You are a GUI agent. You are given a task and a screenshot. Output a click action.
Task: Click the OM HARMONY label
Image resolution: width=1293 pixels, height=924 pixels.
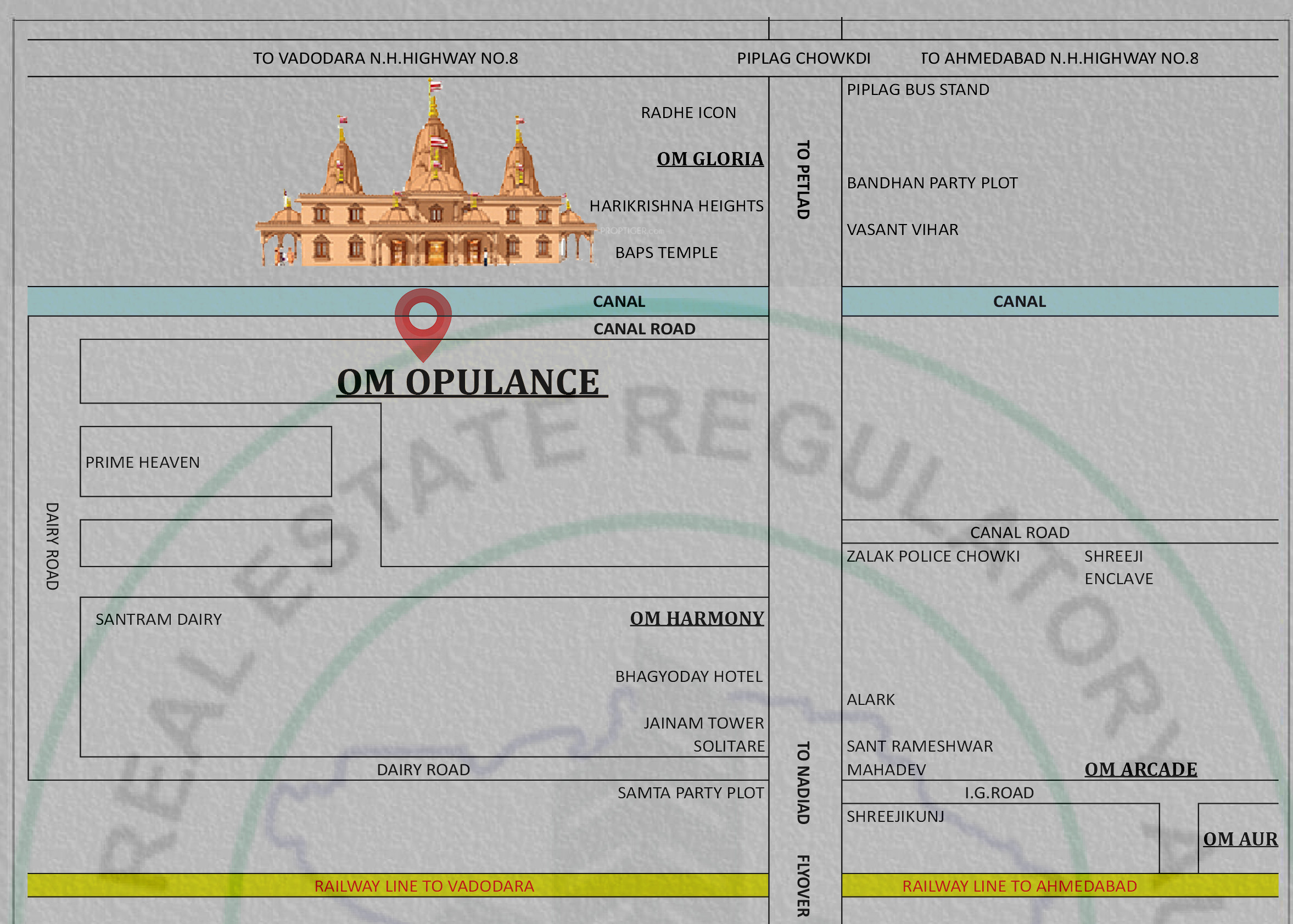coord(696,618)
